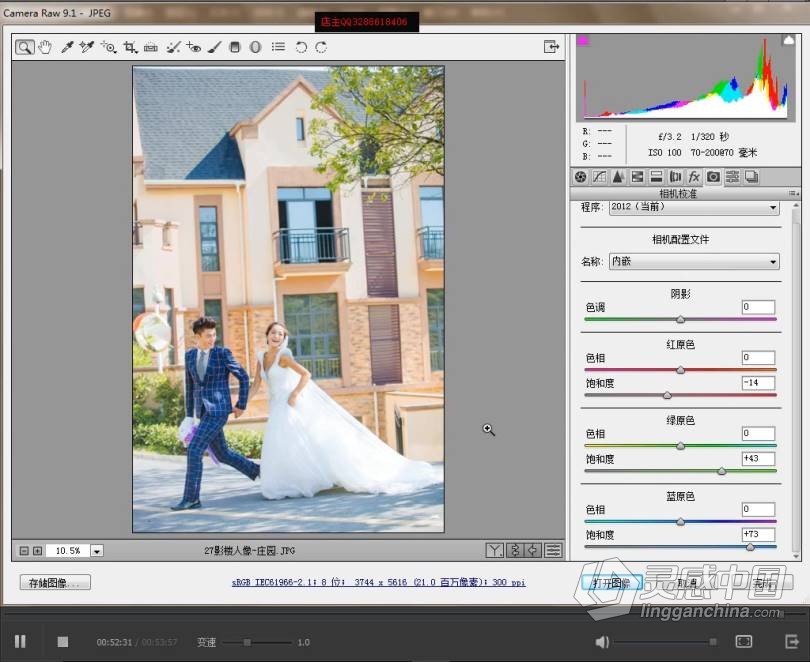This screenshot has height=662, width=810.
Task: Switch to the Basic panel tab
Action: 580,177
